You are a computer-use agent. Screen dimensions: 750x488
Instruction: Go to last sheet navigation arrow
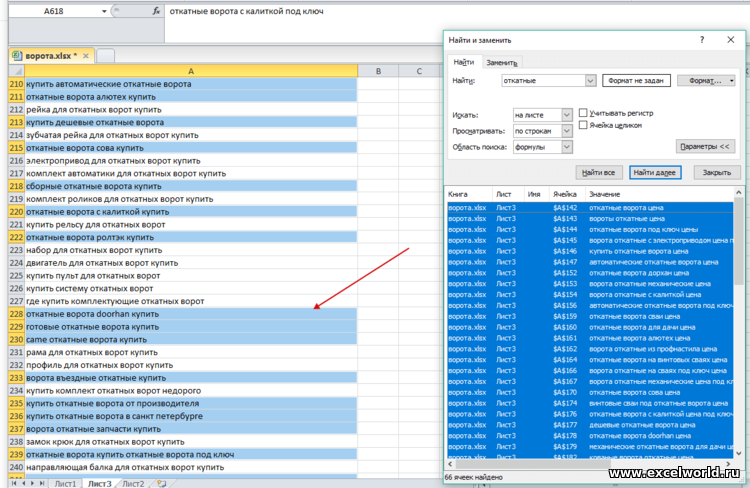pyautogui.click(x=42, y=483)
